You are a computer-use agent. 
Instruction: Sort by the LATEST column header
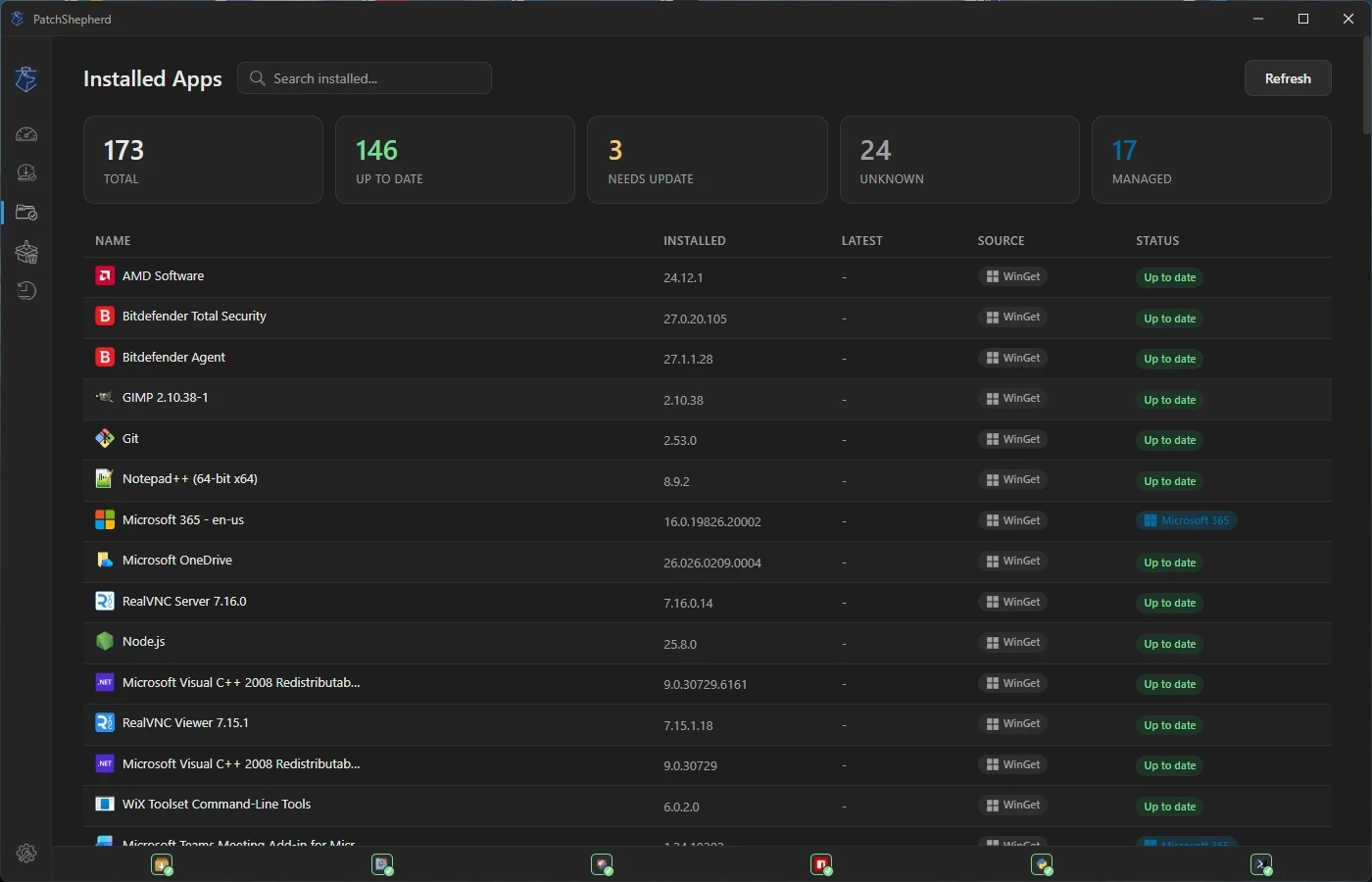click(862, 241)
